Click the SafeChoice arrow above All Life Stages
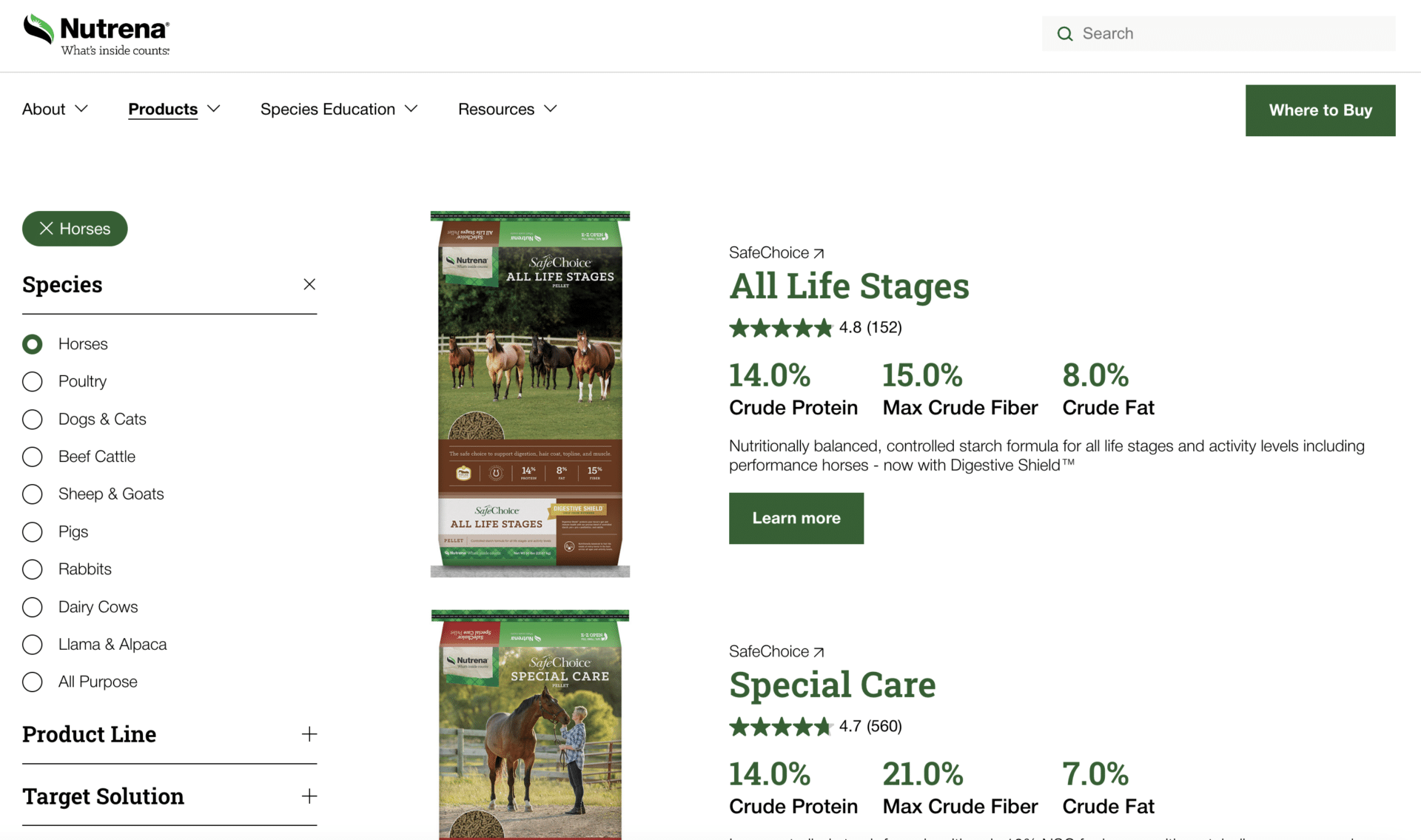The width and height of the screenshot is (1421, 840). tap(819, 253)
